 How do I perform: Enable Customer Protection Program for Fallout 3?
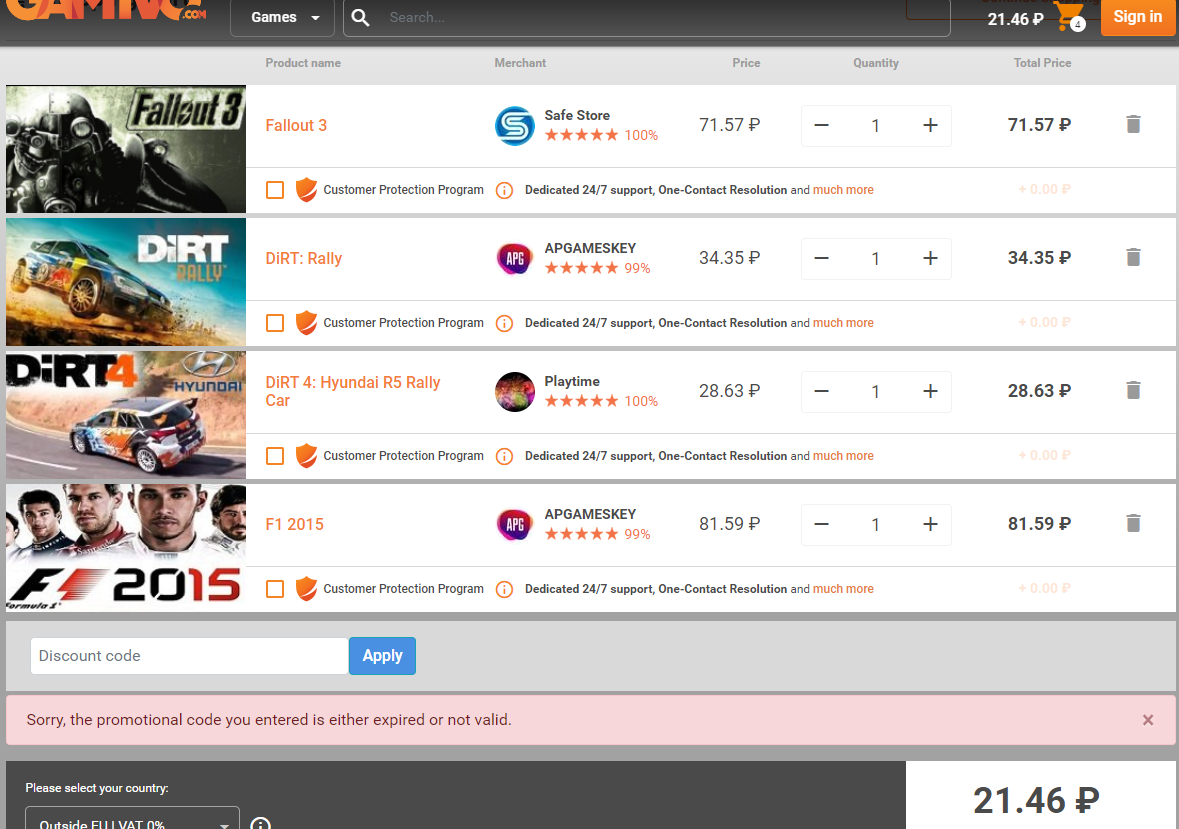(275, 190)
